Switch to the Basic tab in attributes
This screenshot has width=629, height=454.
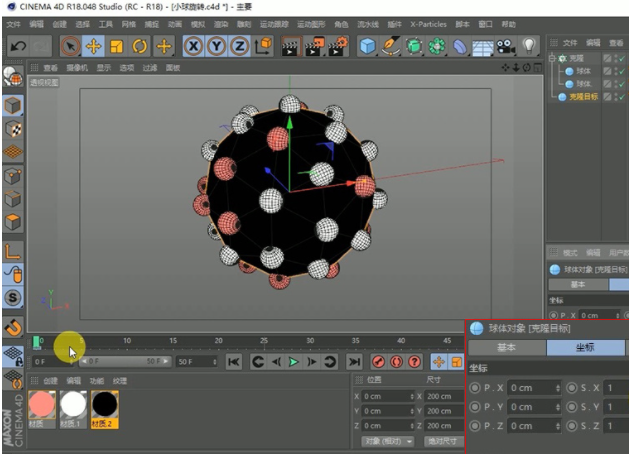point(507,347)
